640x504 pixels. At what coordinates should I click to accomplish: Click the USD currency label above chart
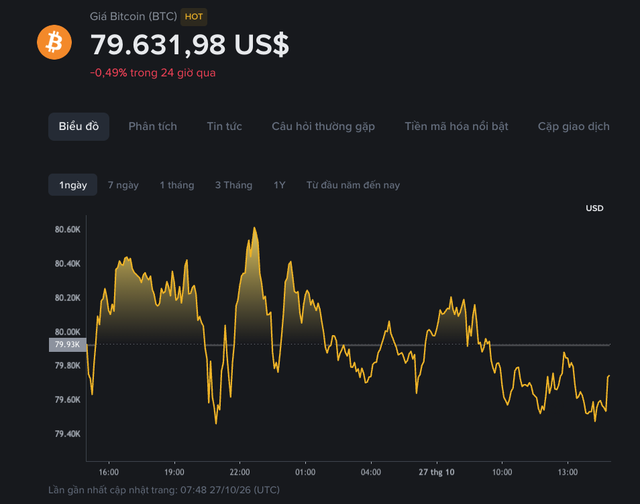(x=594, y=208)
